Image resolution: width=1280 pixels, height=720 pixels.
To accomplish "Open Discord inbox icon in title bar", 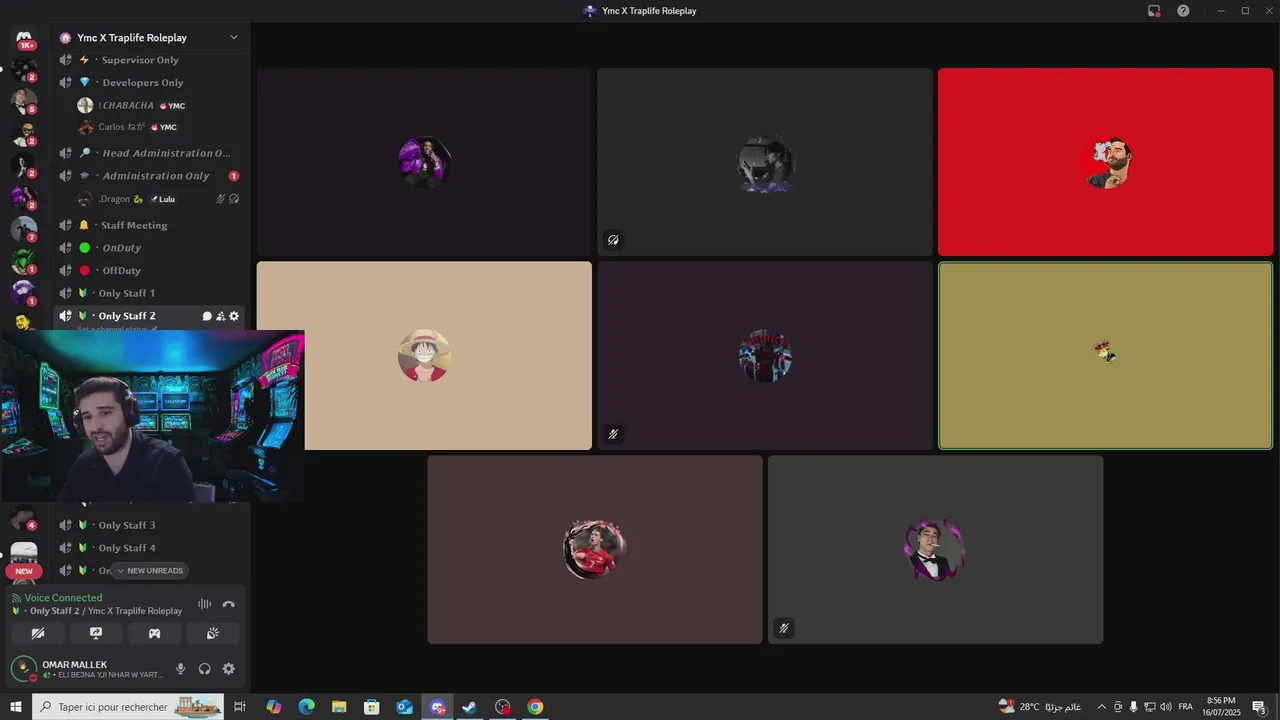I will pos(1154,11).
